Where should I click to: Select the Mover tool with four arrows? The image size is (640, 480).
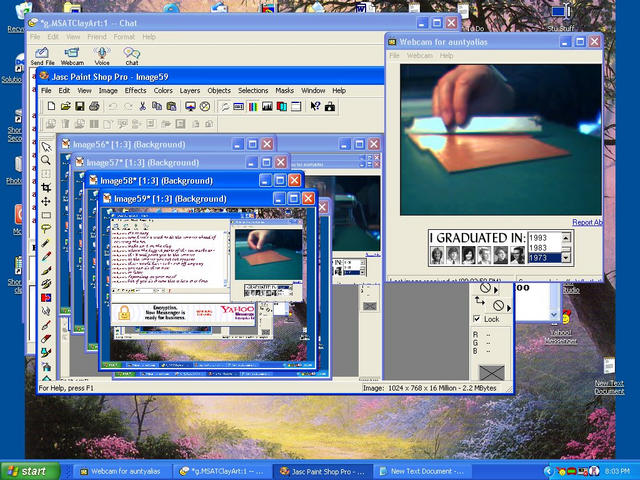(x=46, y=201)
